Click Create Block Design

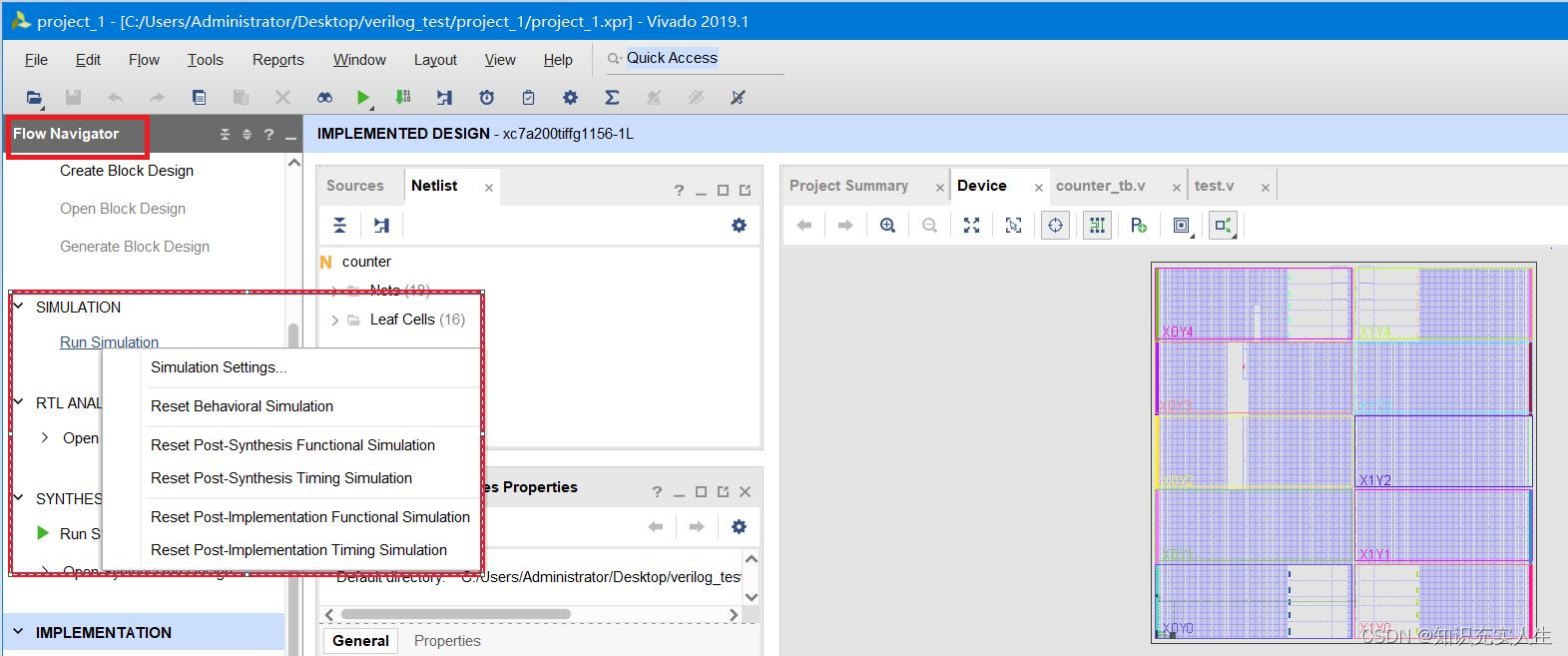(x=127, y=171)
